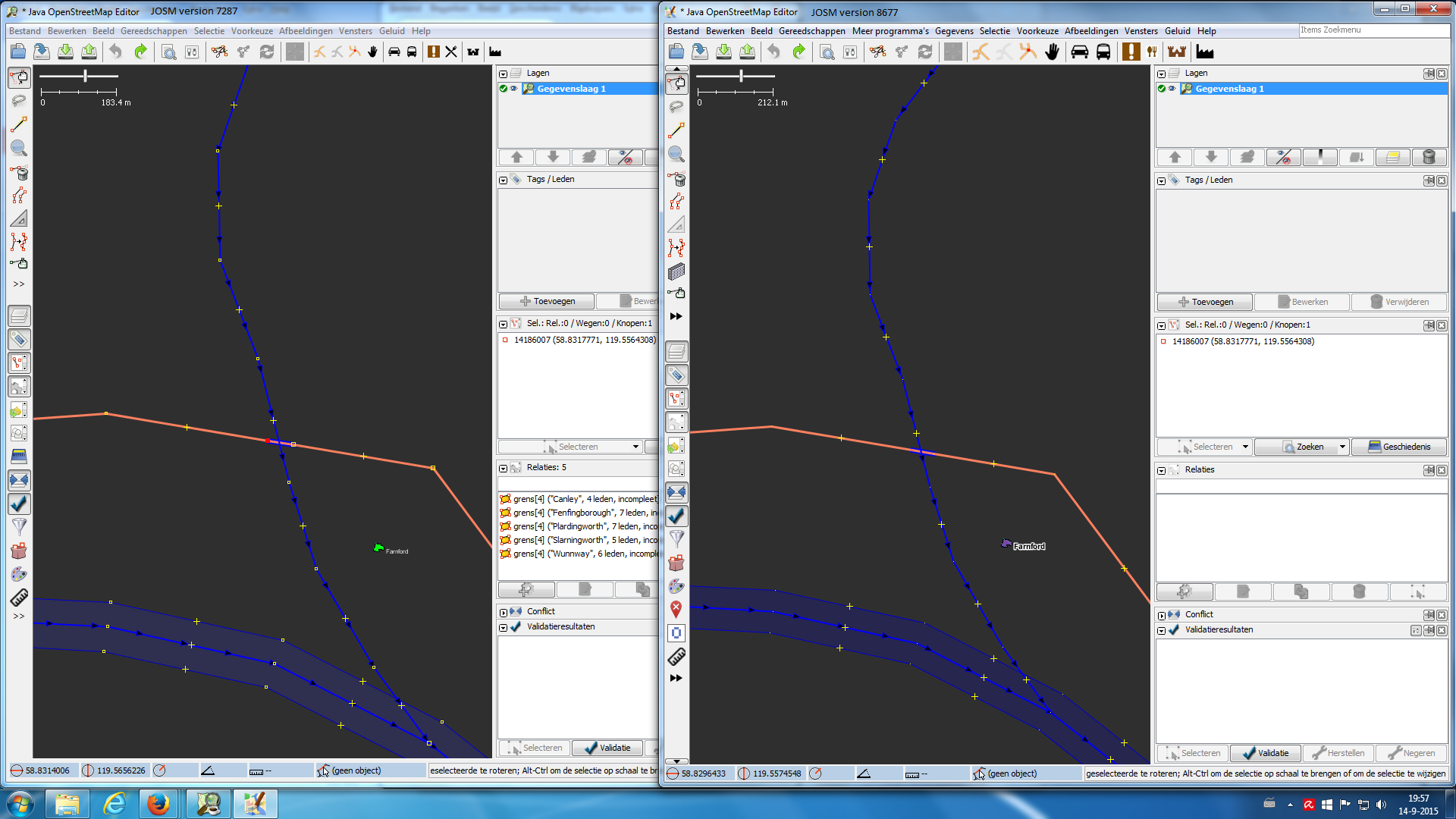Screen dimensions: 1456x819
Task: Click the green Redo arrow in right toolbar
Action: tap(799, 52)
